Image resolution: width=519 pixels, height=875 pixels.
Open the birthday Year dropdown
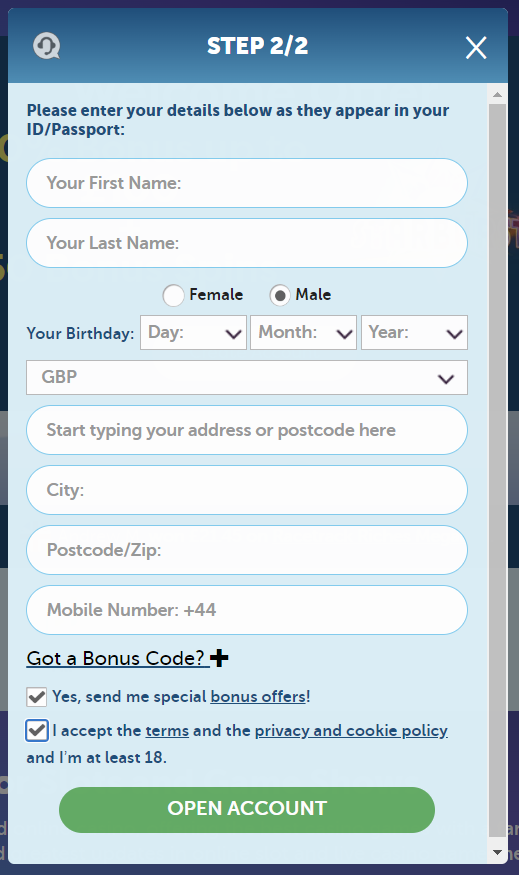click(414, 333)
